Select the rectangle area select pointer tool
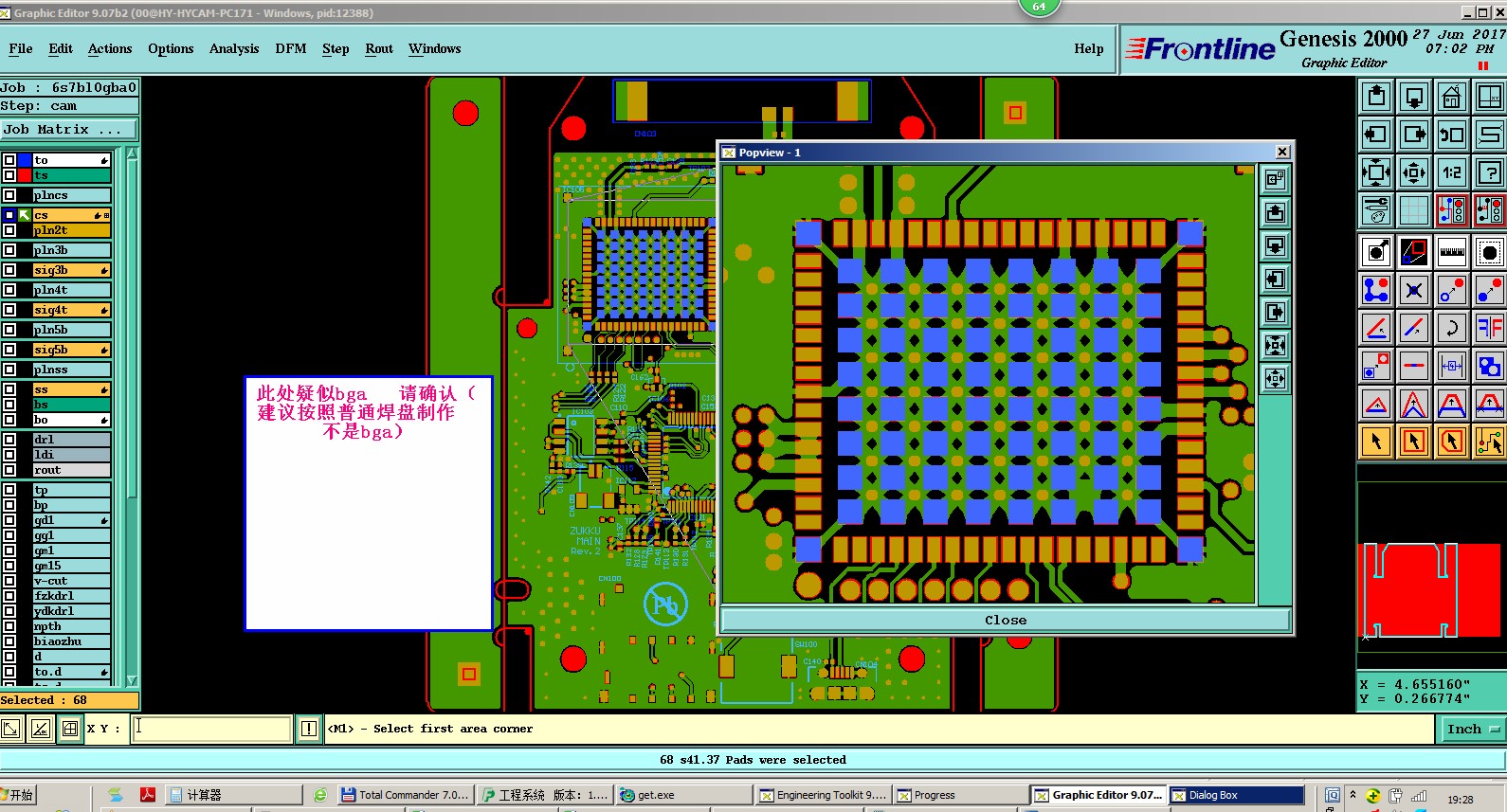Viewport: 1507px width, 812px height. [x=1414, y=442]
